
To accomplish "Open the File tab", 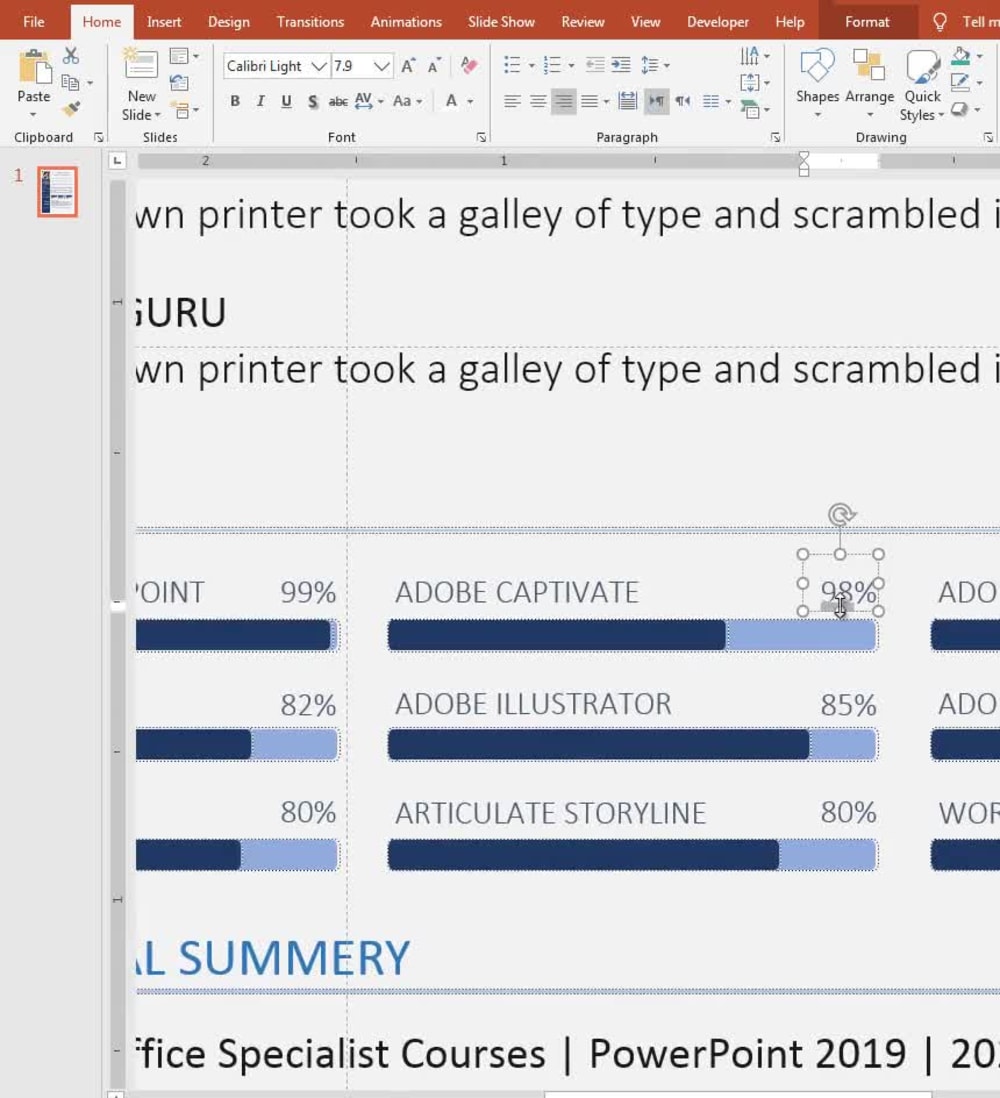I will (34, 22).
